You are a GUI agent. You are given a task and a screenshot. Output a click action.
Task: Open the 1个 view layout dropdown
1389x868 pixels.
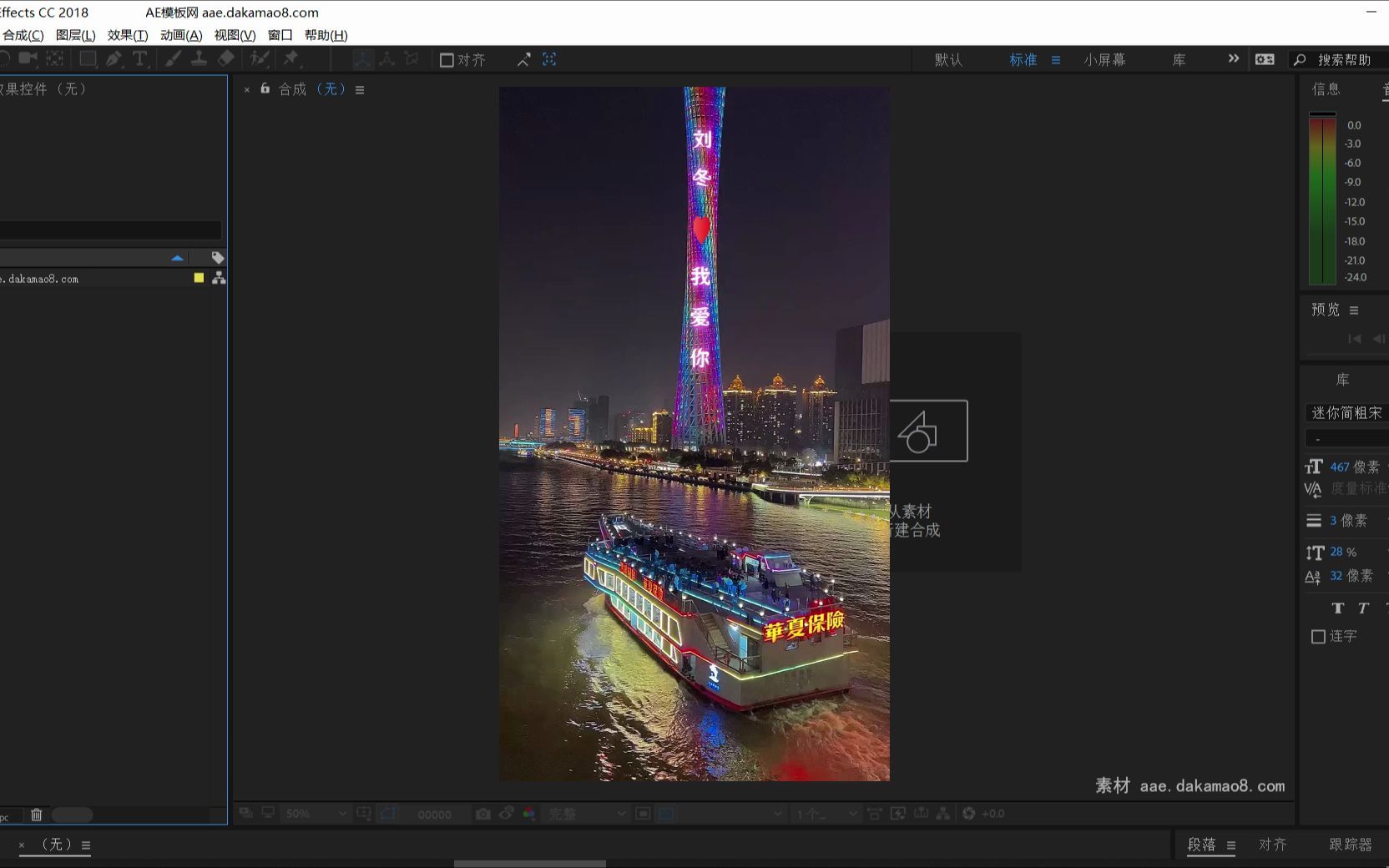[826, 814]
